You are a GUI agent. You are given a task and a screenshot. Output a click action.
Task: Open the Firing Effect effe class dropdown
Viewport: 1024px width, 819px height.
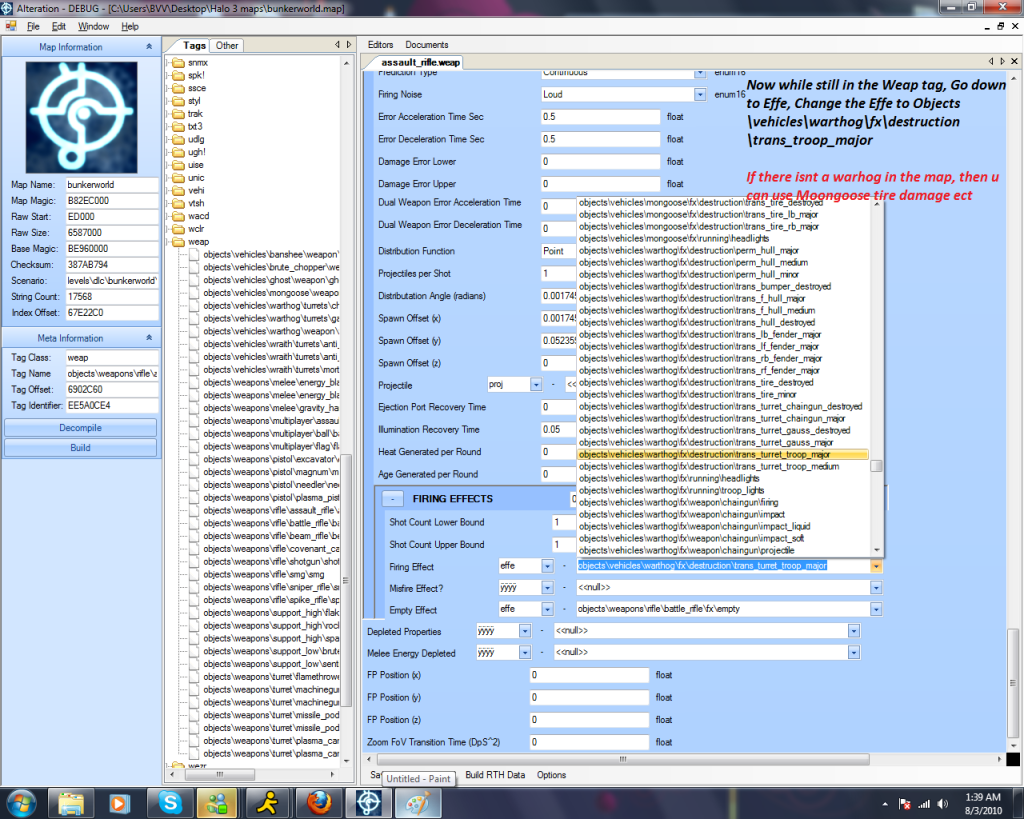click(547, 566)
